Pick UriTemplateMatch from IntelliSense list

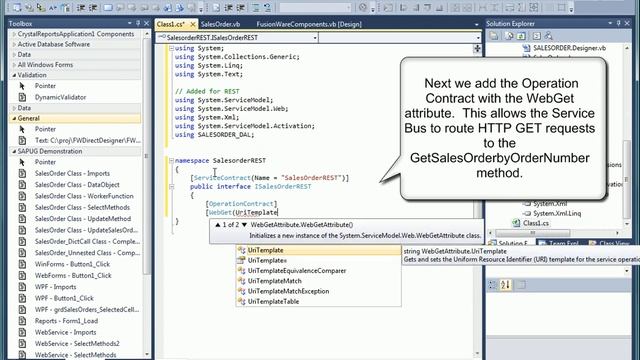click(x=319, y=281)
